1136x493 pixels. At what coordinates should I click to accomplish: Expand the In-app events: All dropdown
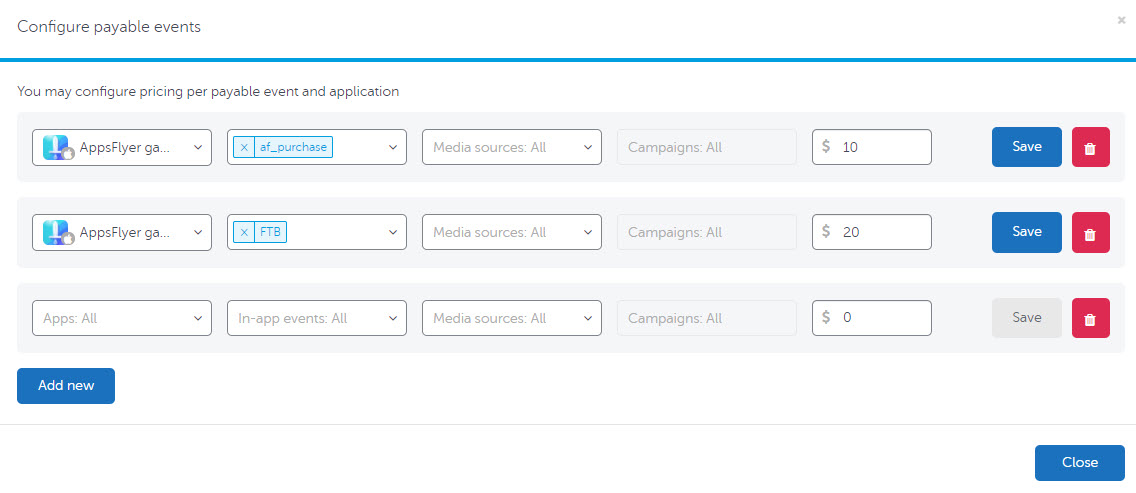pyautogui.click(x=316, y=318)
